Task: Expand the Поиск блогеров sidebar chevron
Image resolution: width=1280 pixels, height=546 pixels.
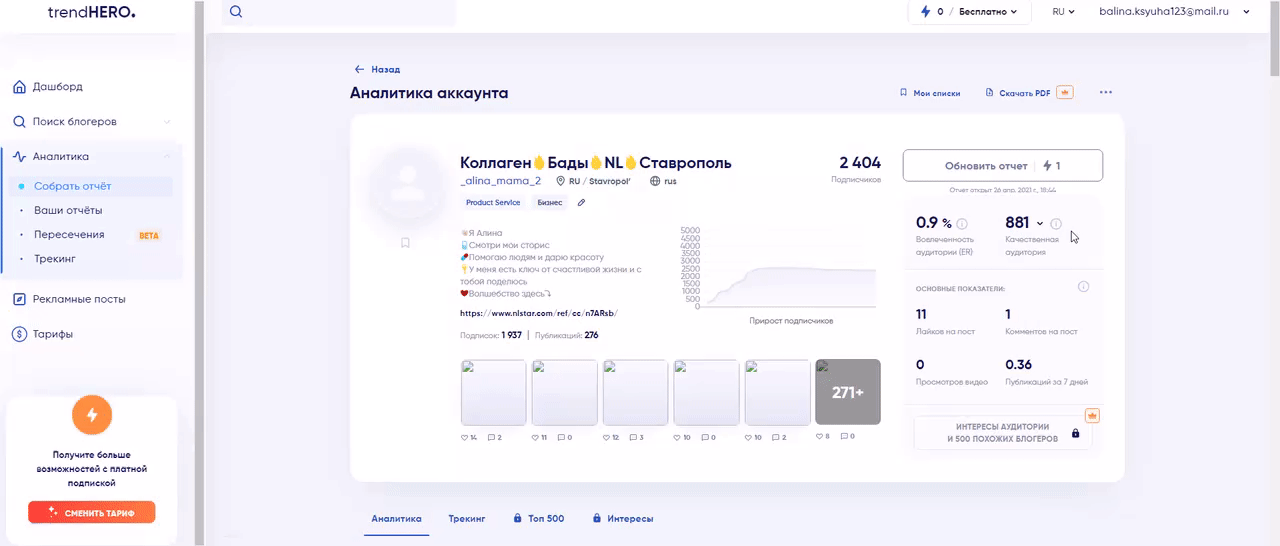Action: pyautogui.click(x=166, y=122)
